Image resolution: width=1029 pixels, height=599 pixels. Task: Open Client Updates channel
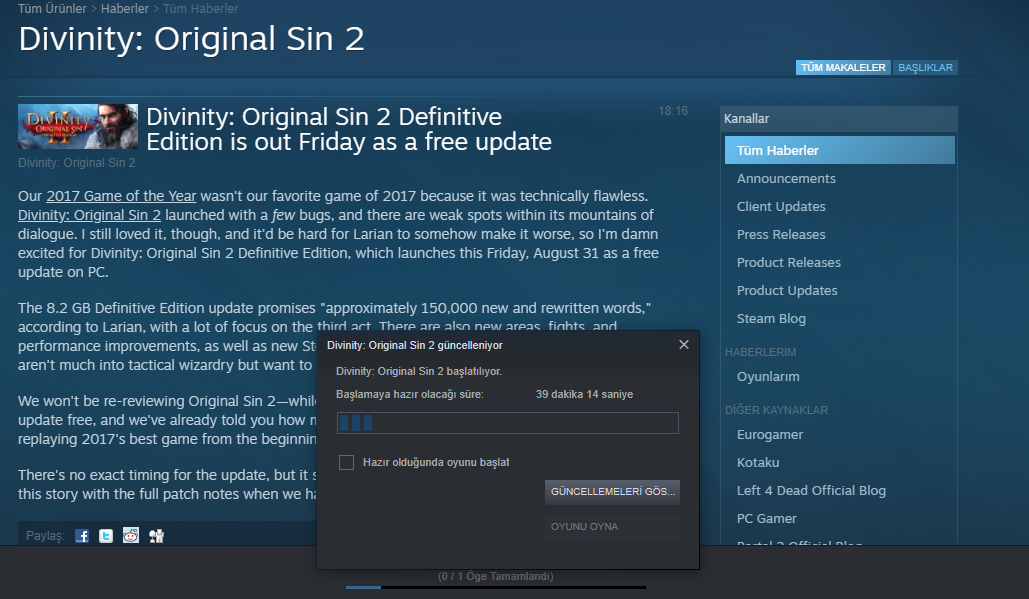[x=781, y=207]
